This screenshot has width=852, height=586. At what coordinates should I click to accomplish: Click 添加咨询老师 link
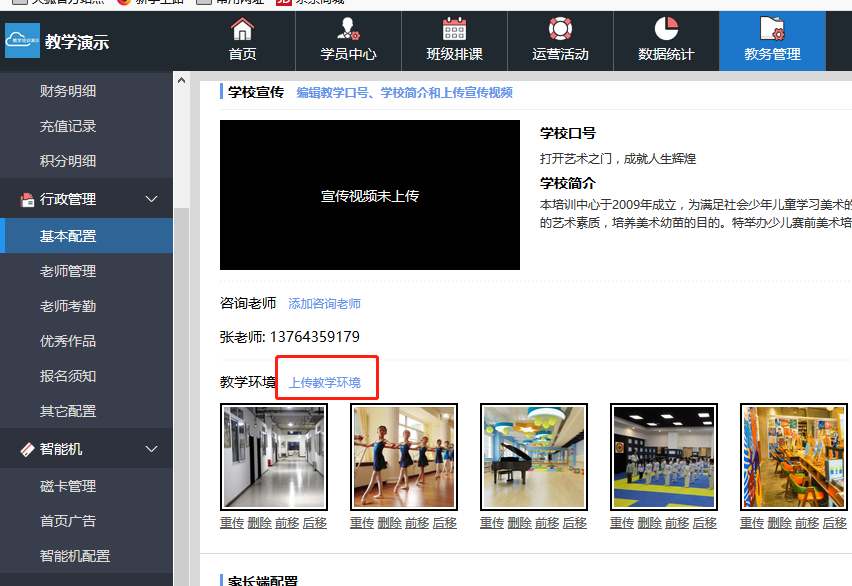[324, 304]
